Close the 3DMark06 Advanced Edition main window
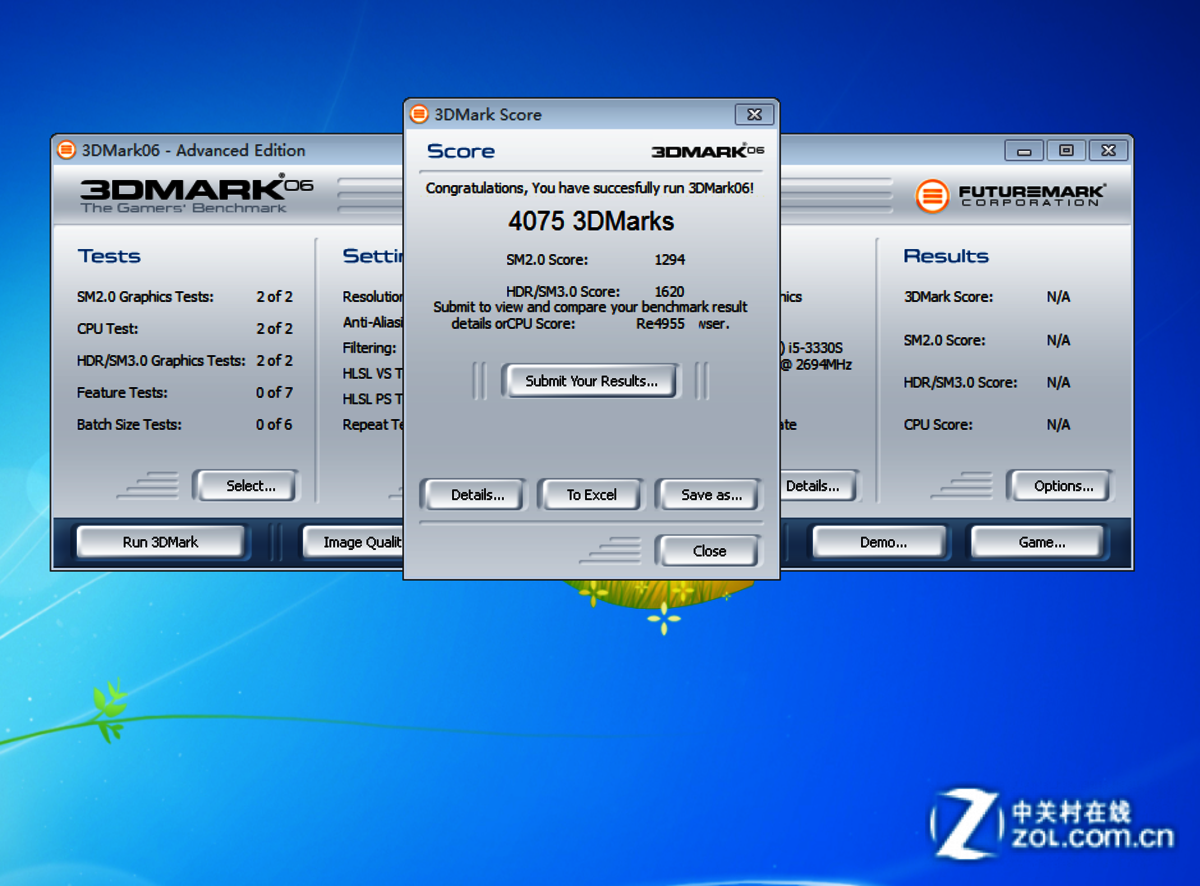The width and height of the screenshot is (1200, 886). click(1108, 151)
